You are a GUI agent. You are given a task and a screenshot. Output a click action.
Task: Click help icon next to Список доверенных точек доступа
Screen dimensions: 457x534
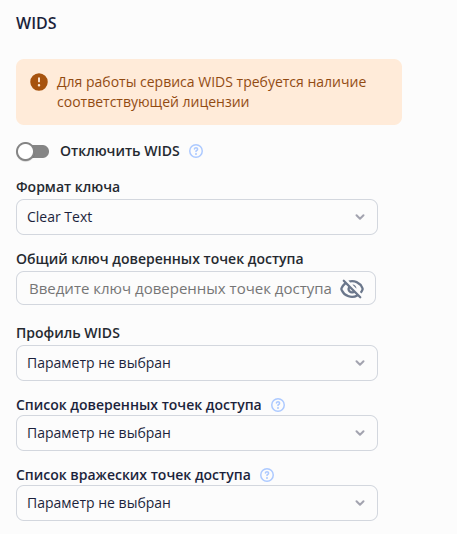pyautogui.click(x=278, y=405)
